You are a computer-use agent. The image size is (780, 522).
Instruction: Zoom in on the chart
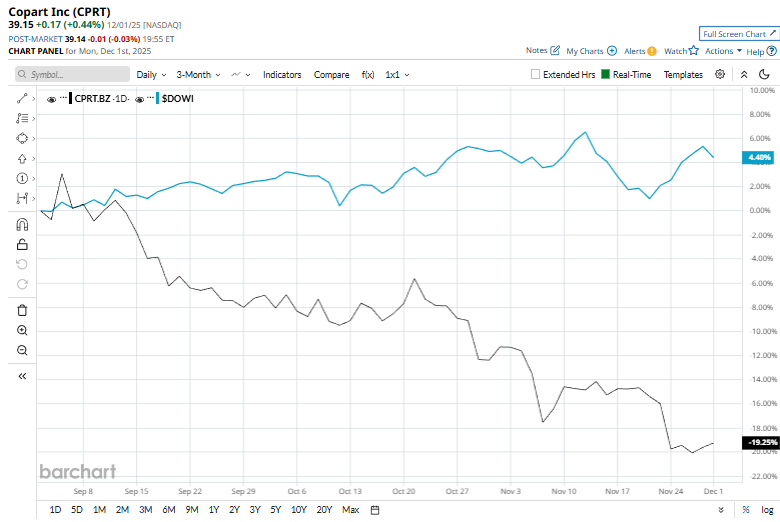[22, 330]
